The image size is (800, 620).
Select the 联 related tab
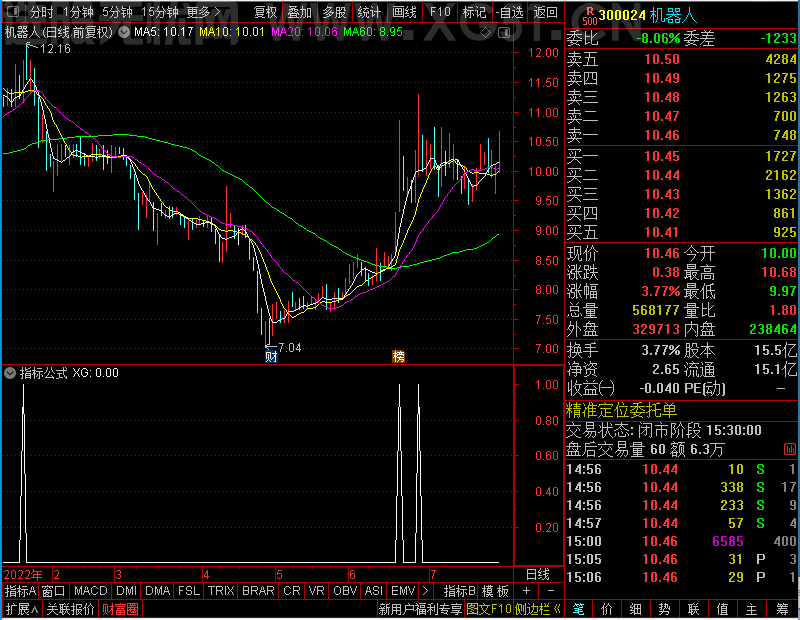click(694, 609)
